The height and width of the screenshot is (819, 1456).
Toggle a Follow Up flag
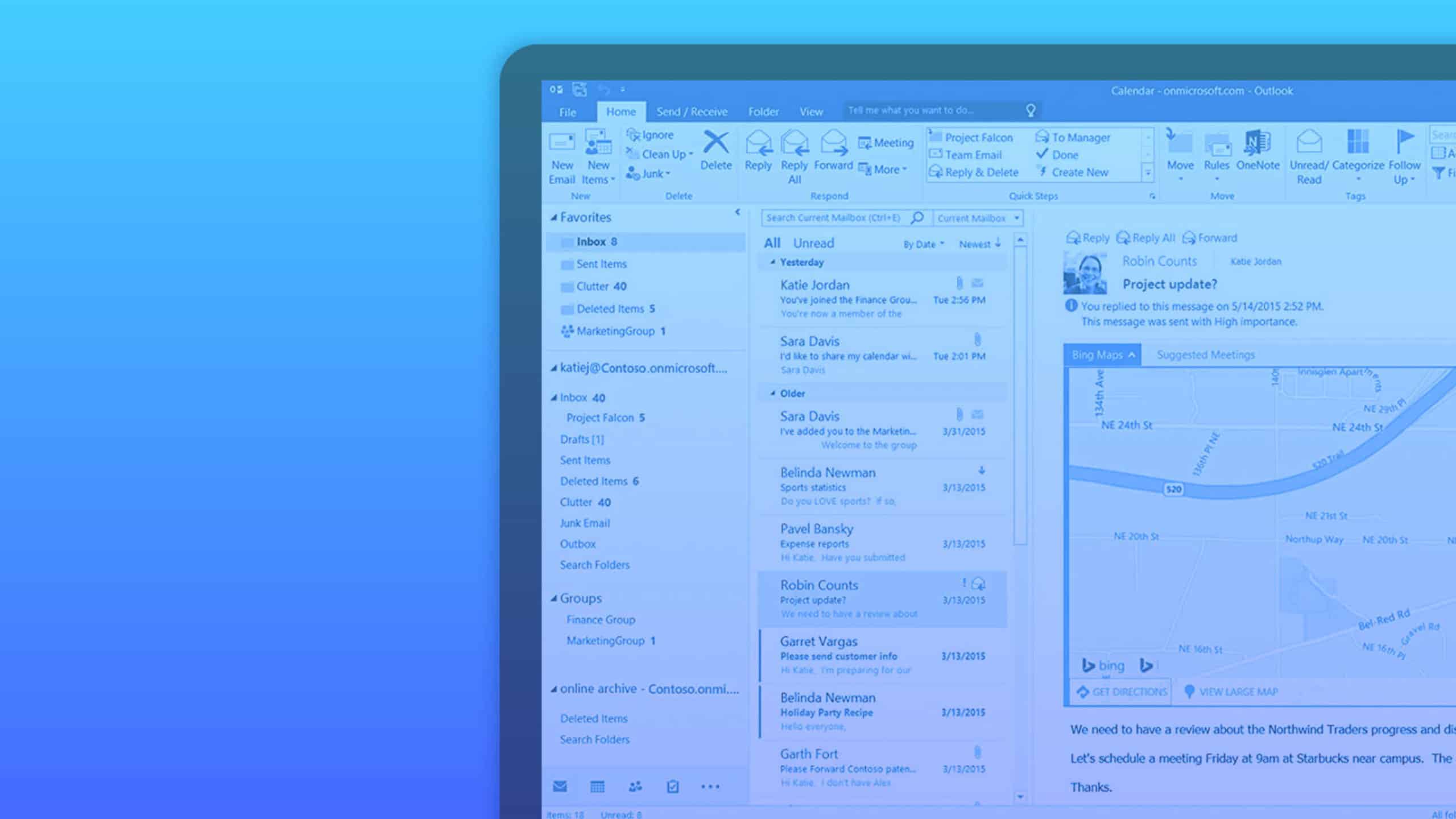pyautogui.click(x=1405, y=154)
